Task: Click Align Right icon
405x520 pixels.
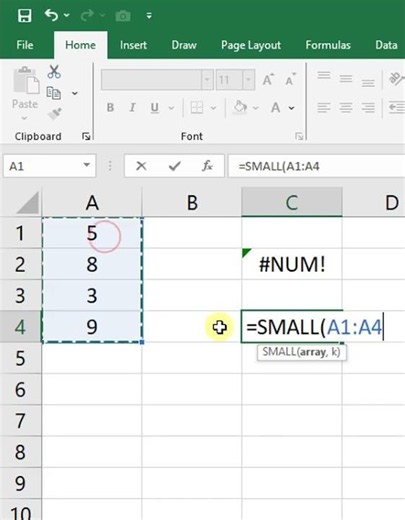Action: tap(368, 108)
